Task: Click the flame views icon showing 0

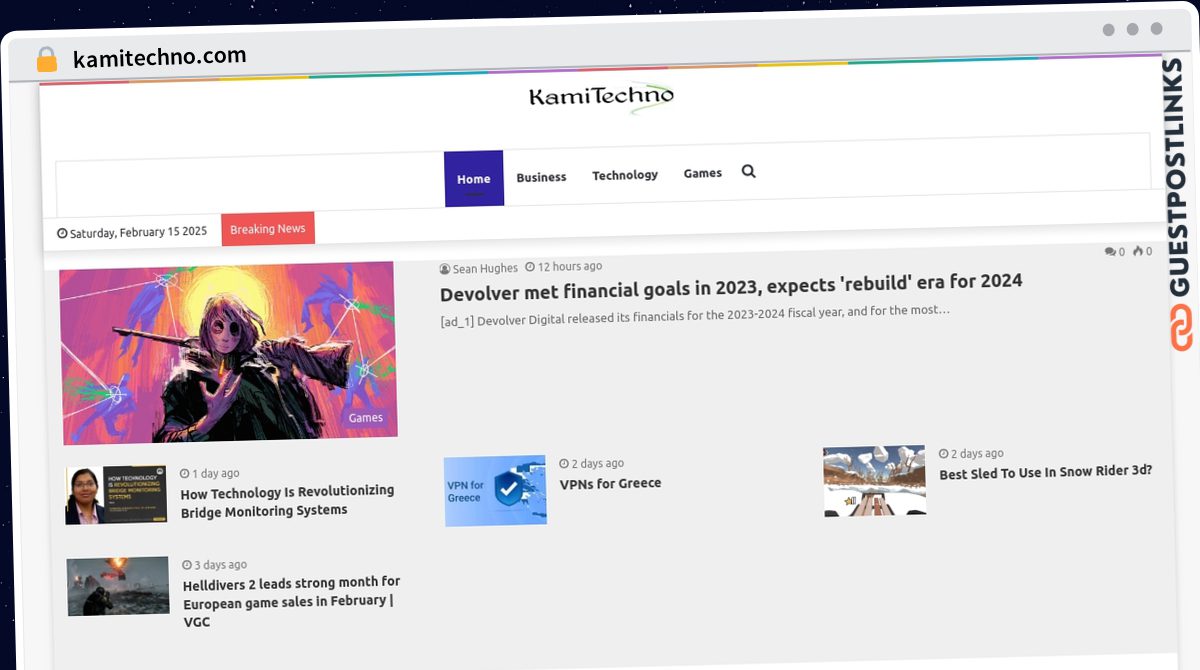Action: (x=1138, y=251)
